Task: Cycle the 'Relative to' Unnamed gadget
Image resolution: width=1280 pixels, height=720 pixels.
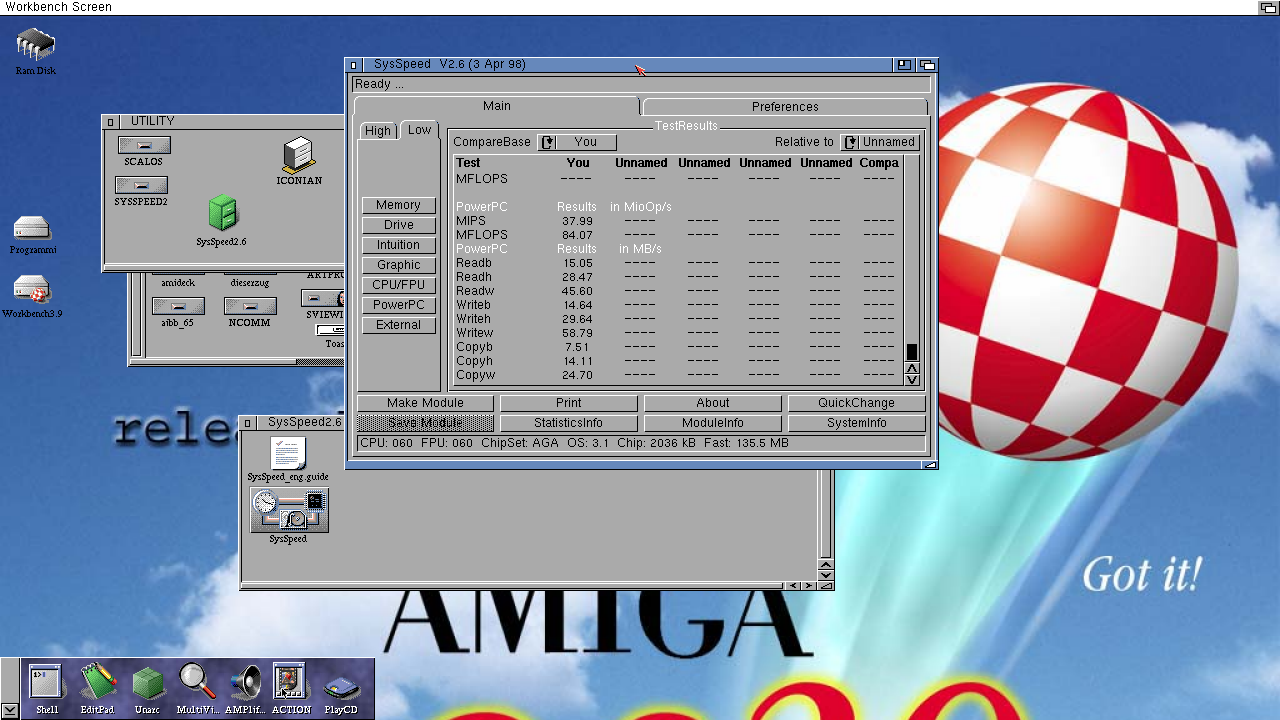Action: 880,142
